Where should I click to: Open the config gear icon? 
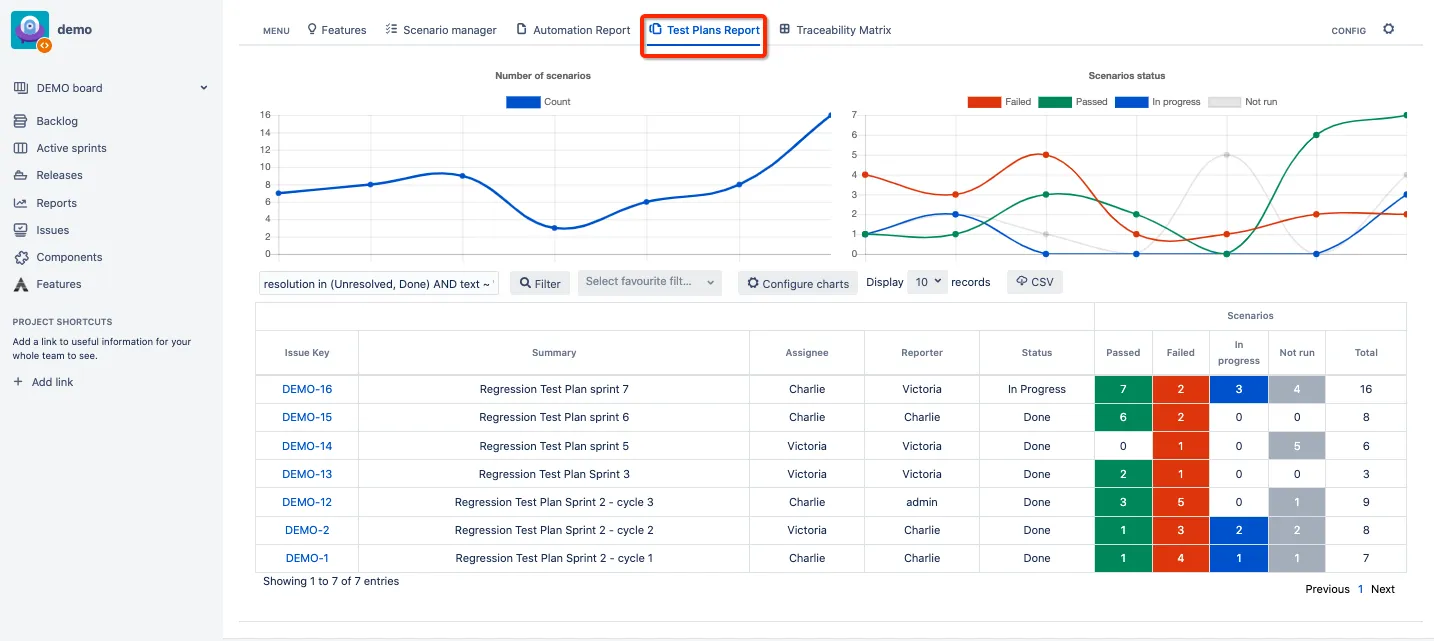[x=1388, y=29]
